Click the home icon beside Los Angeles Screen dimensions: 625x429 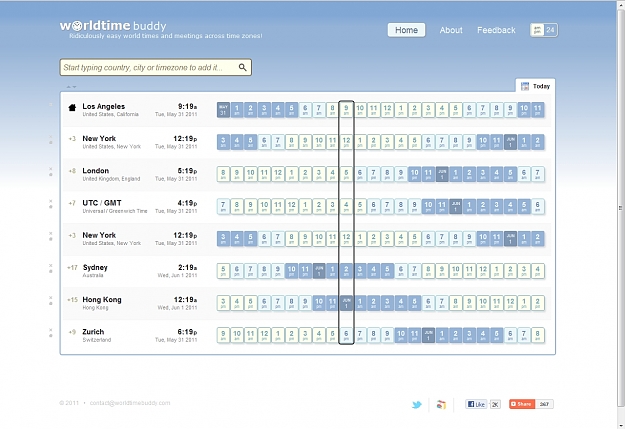click(x=72, y=107)
